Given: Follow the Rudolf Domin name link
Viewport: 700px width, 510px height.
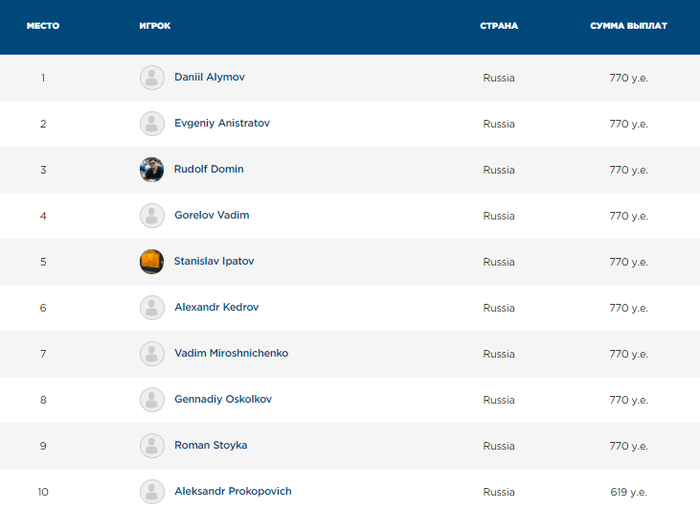Looking at the screenshot, I should tap(208, 169).
